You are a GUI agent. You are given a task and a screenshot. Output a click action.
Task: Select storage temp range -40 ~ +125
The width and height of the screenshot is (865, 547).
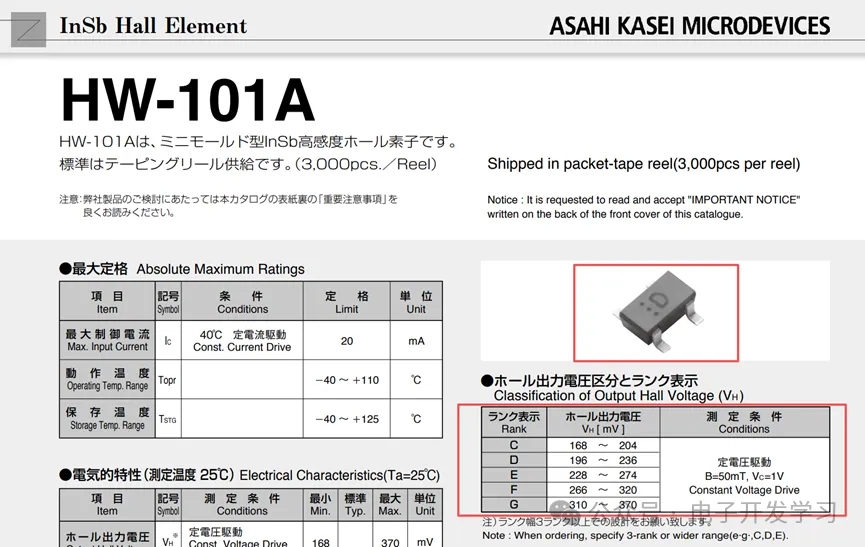(347, 419)
